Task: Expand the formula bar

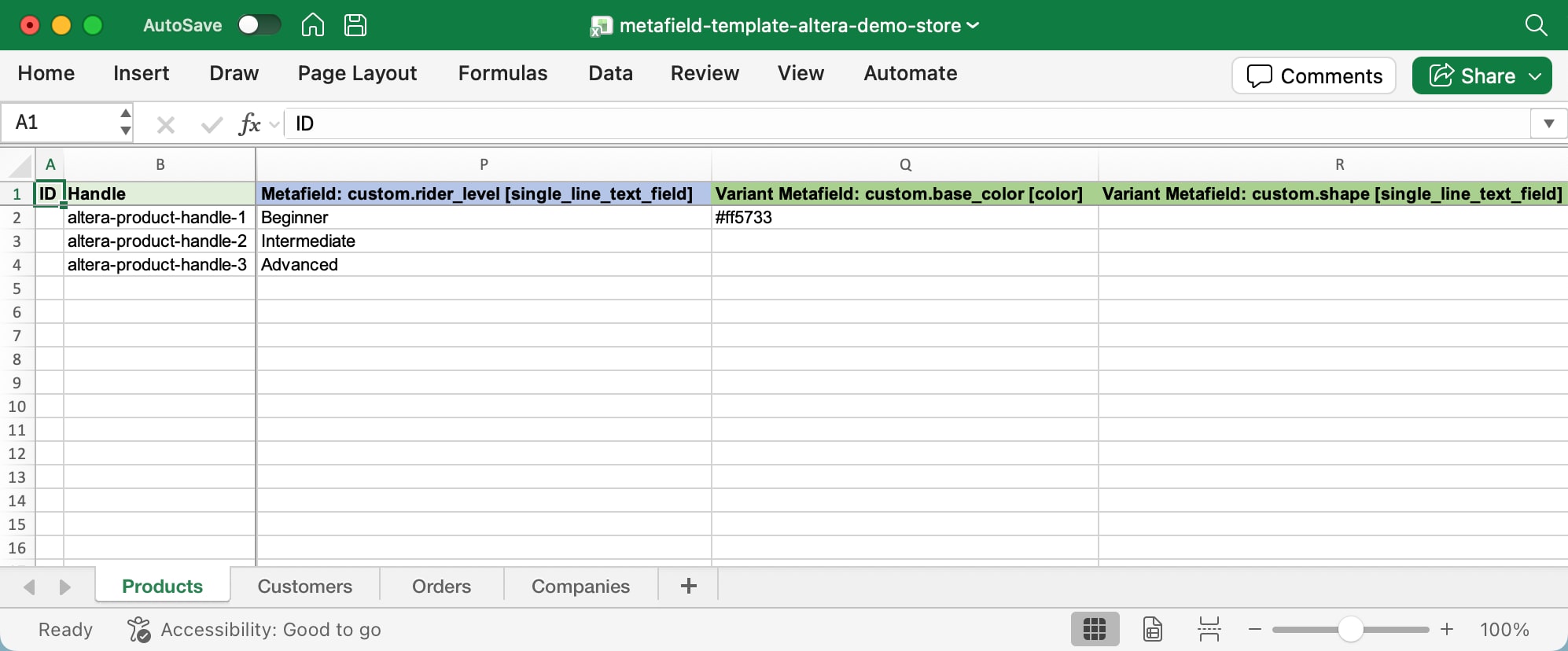Action: [x=1548, y=123]
